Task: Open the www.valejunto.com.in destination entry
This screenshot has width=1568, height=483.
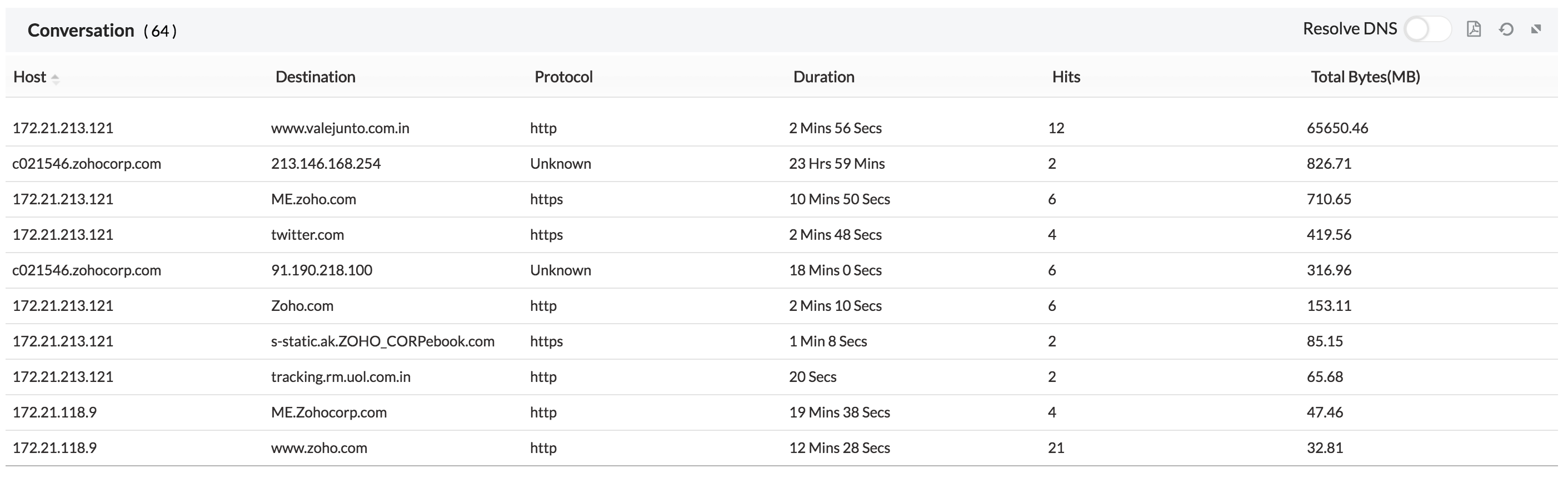Action: [x=339, y=128]
